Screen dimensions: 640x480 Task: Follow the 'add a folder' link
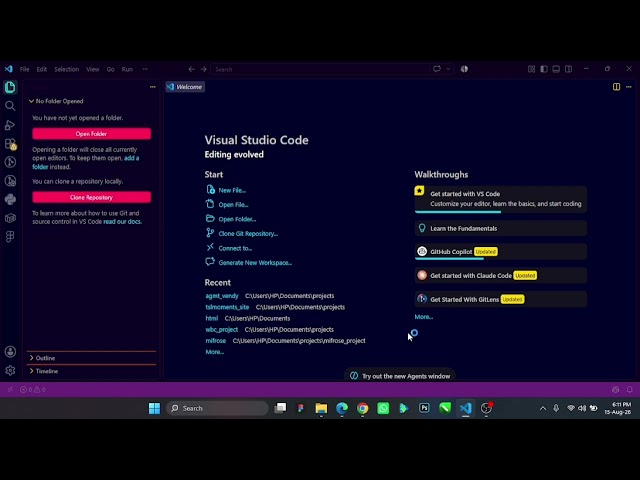pos(131,158)
